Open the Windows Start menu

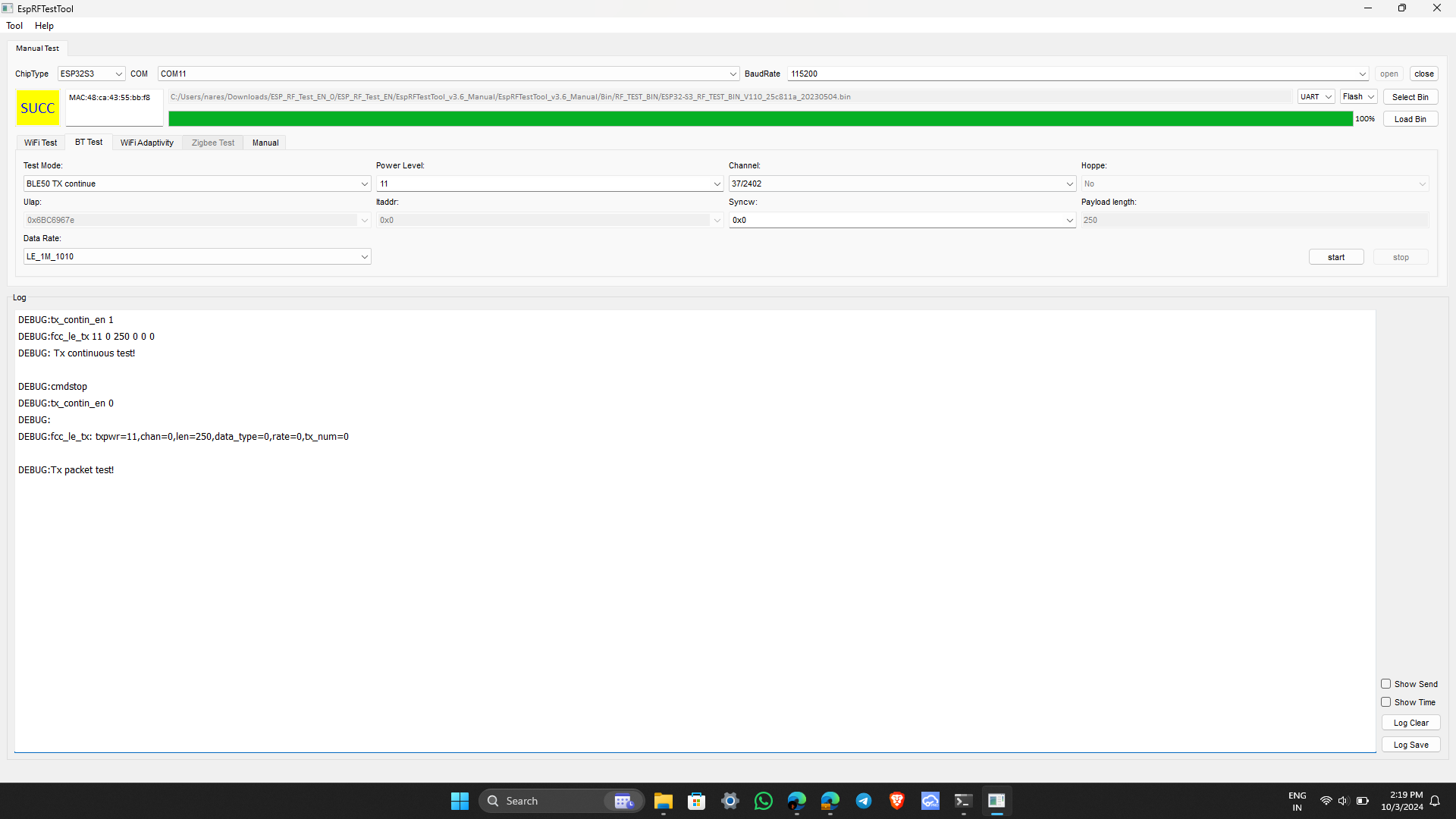tap(460, 801)
